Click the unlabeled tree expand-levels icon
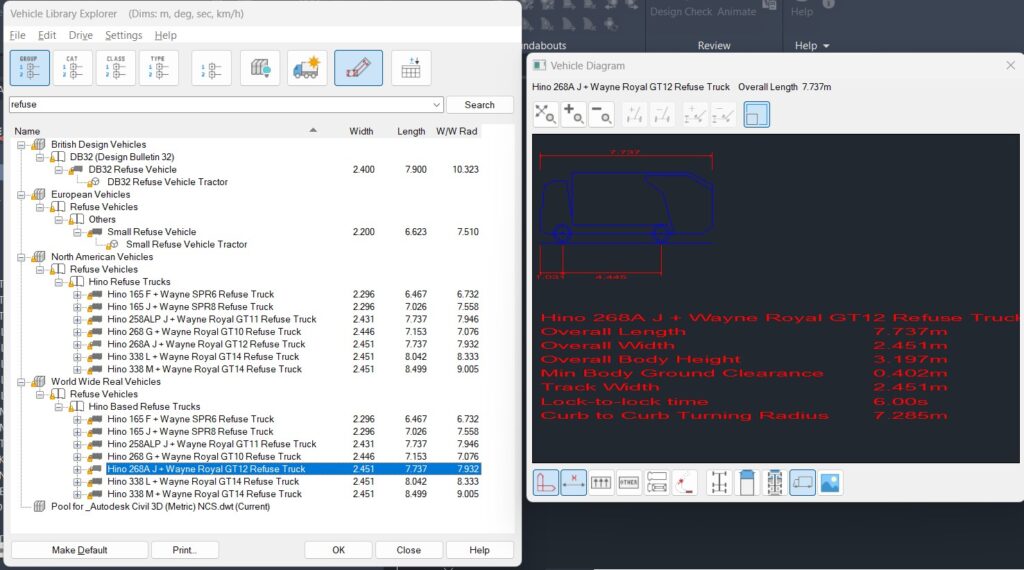The height and width of the screenshot is (570, 1024). click(211, 68)
